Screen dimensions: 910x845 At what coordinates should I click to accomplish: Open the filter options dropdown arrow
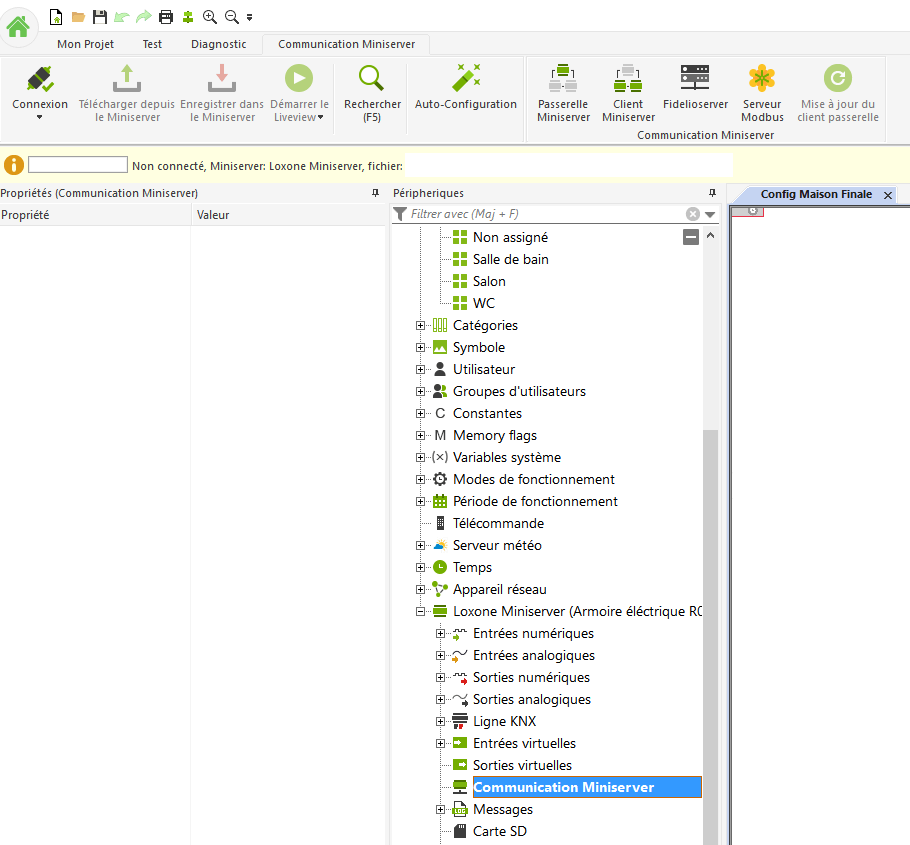tap(710, 214)
